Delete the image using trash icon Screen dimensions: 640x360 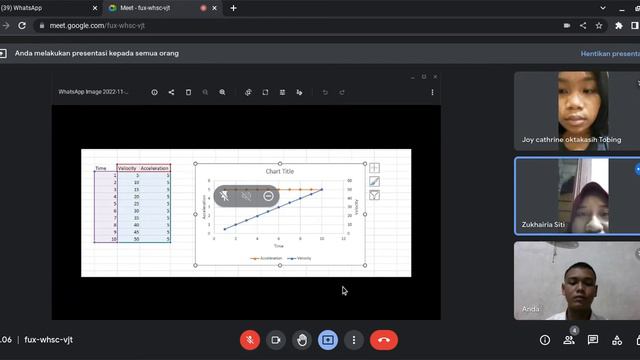[x=188, y=92]
